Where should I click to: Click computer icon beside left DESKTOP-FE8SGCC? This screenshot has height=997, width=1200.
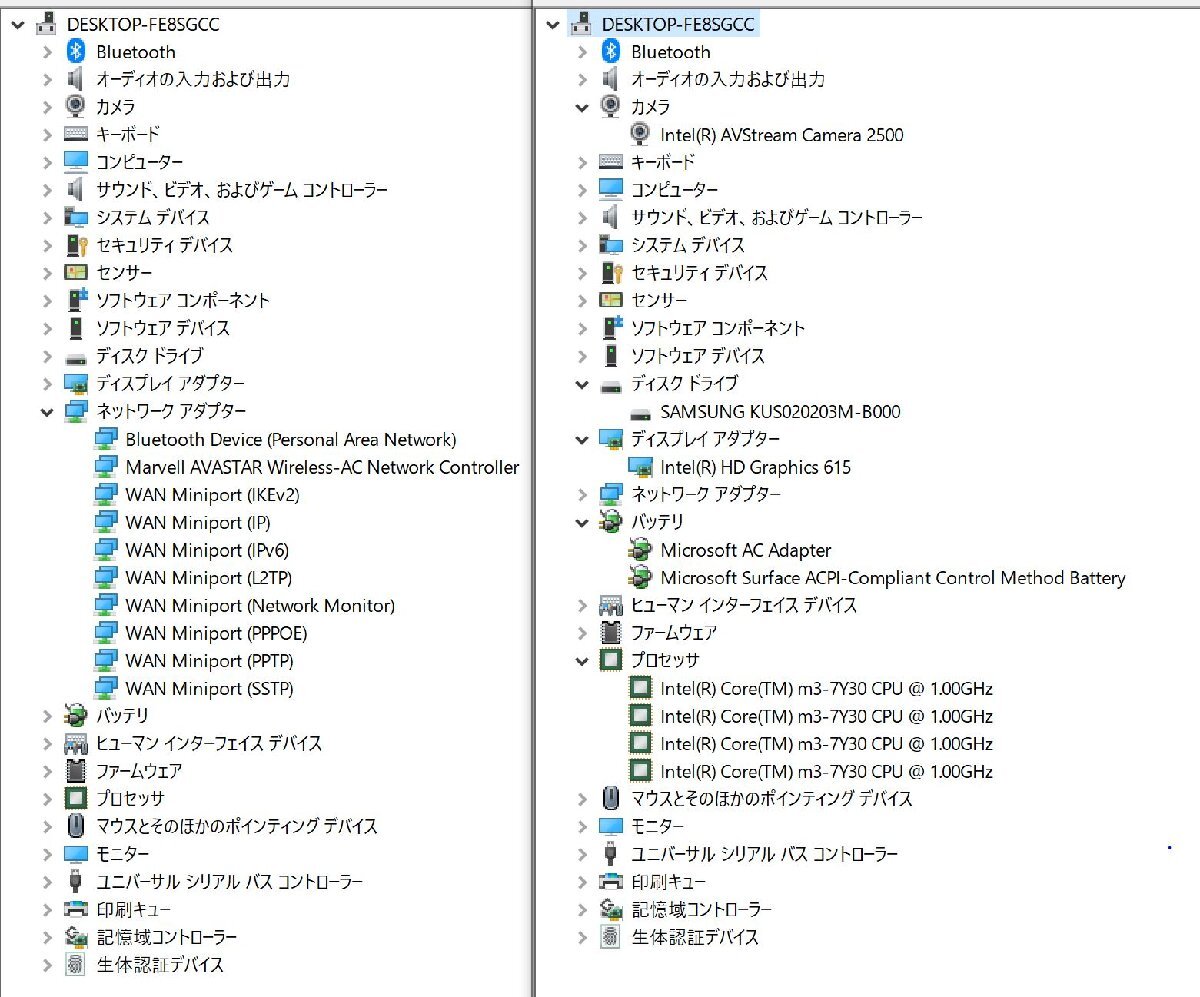pos(47,24)
